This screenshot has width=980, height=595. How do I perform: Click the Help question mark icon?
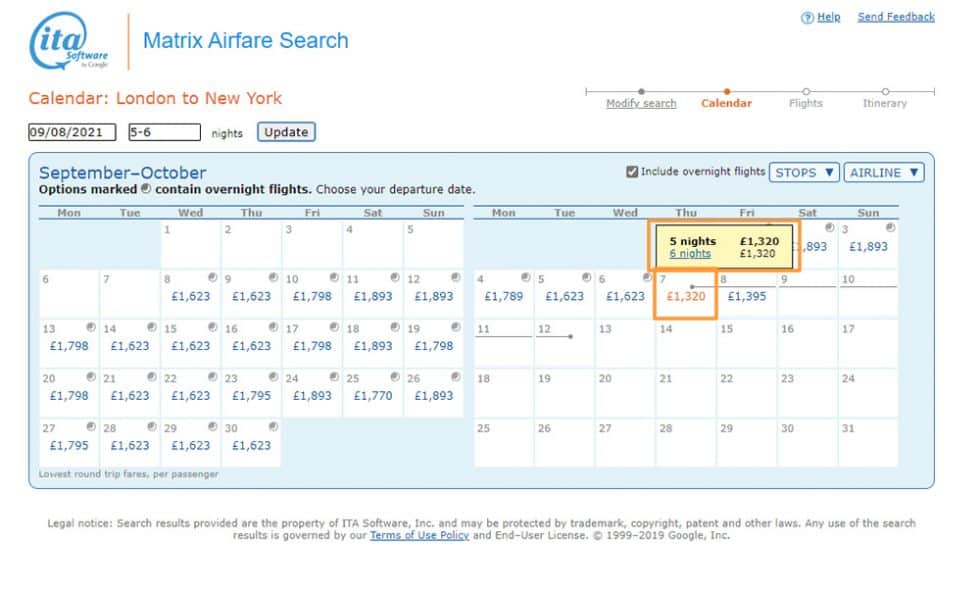pos(807,17)
